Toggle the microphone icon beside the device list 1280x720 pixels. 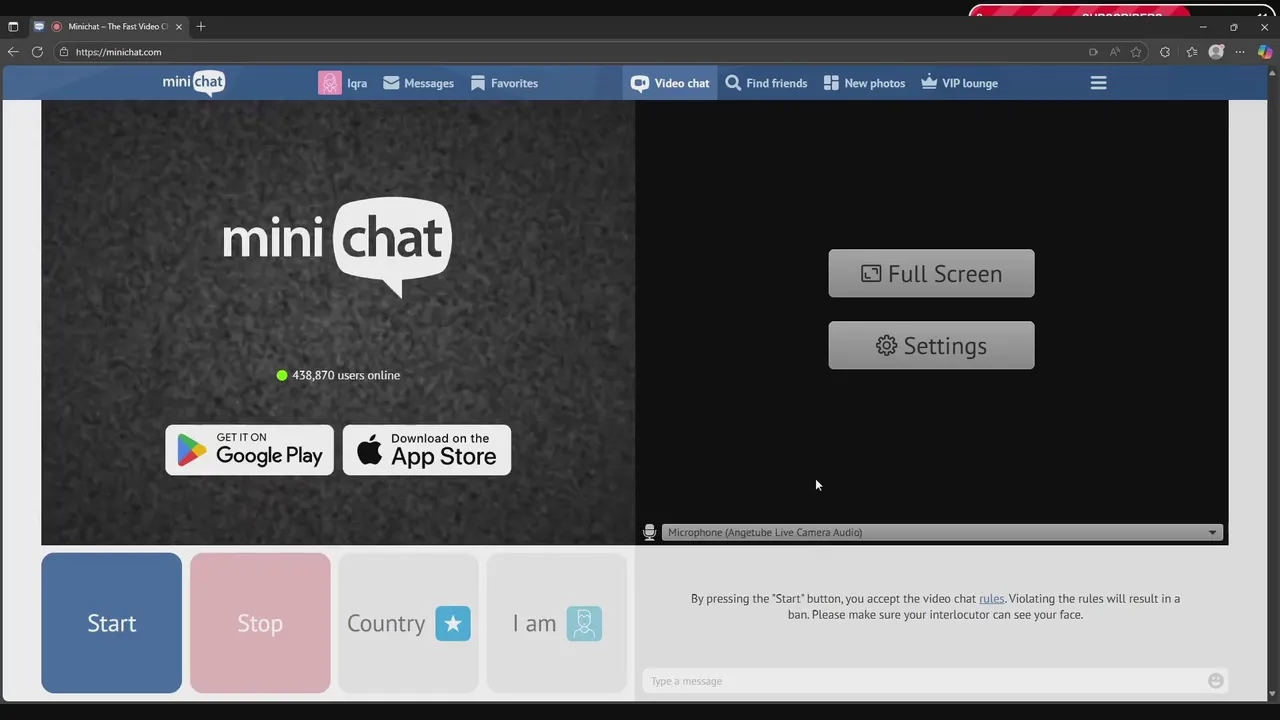(x=649, y=533)
